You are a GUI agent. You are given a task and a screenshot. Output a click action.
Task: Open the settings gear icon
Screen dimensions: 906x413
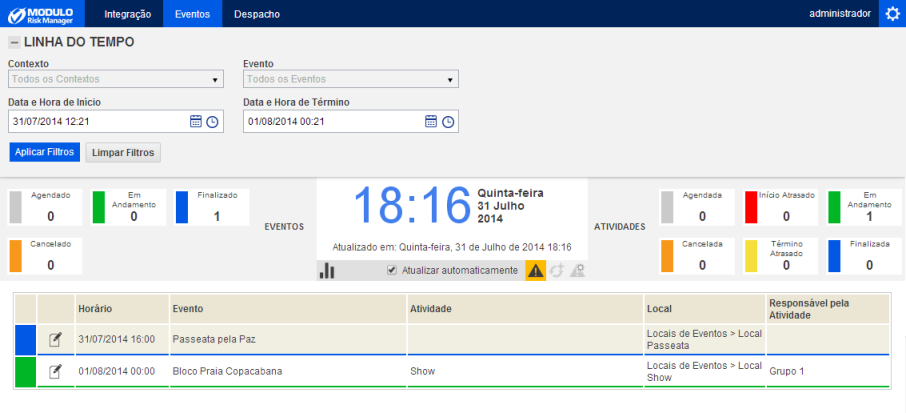click(892, 14)
